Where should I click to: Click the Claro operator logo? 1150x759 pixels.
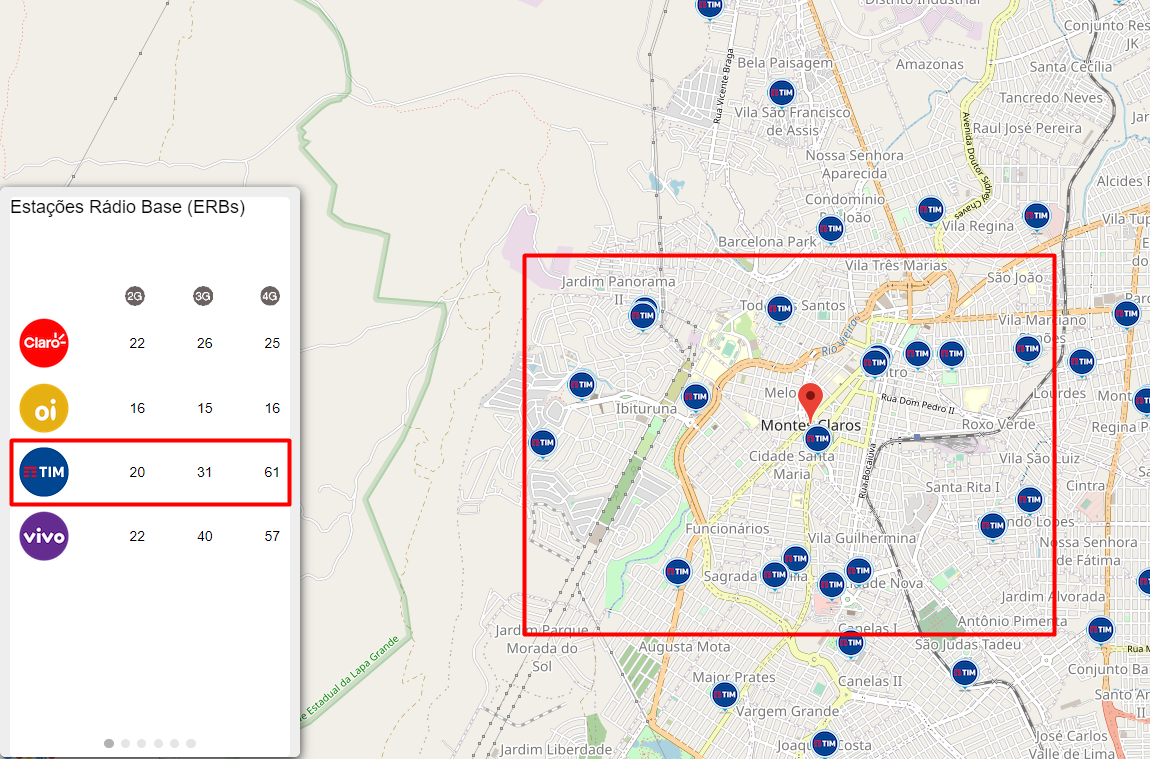44,342
